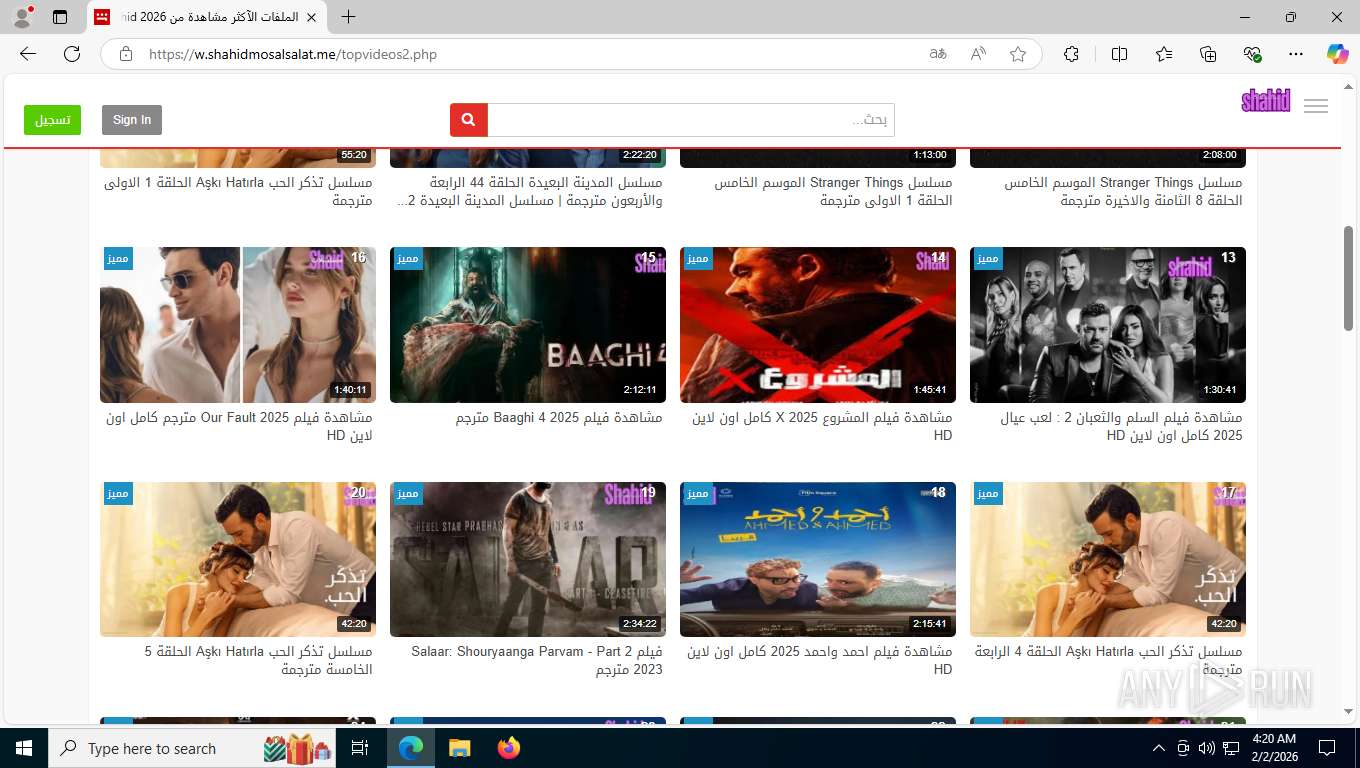The width and height of the screenshot is (1360, 768).
Task: Click the green تسجيل register button
Action: (52, 120)
